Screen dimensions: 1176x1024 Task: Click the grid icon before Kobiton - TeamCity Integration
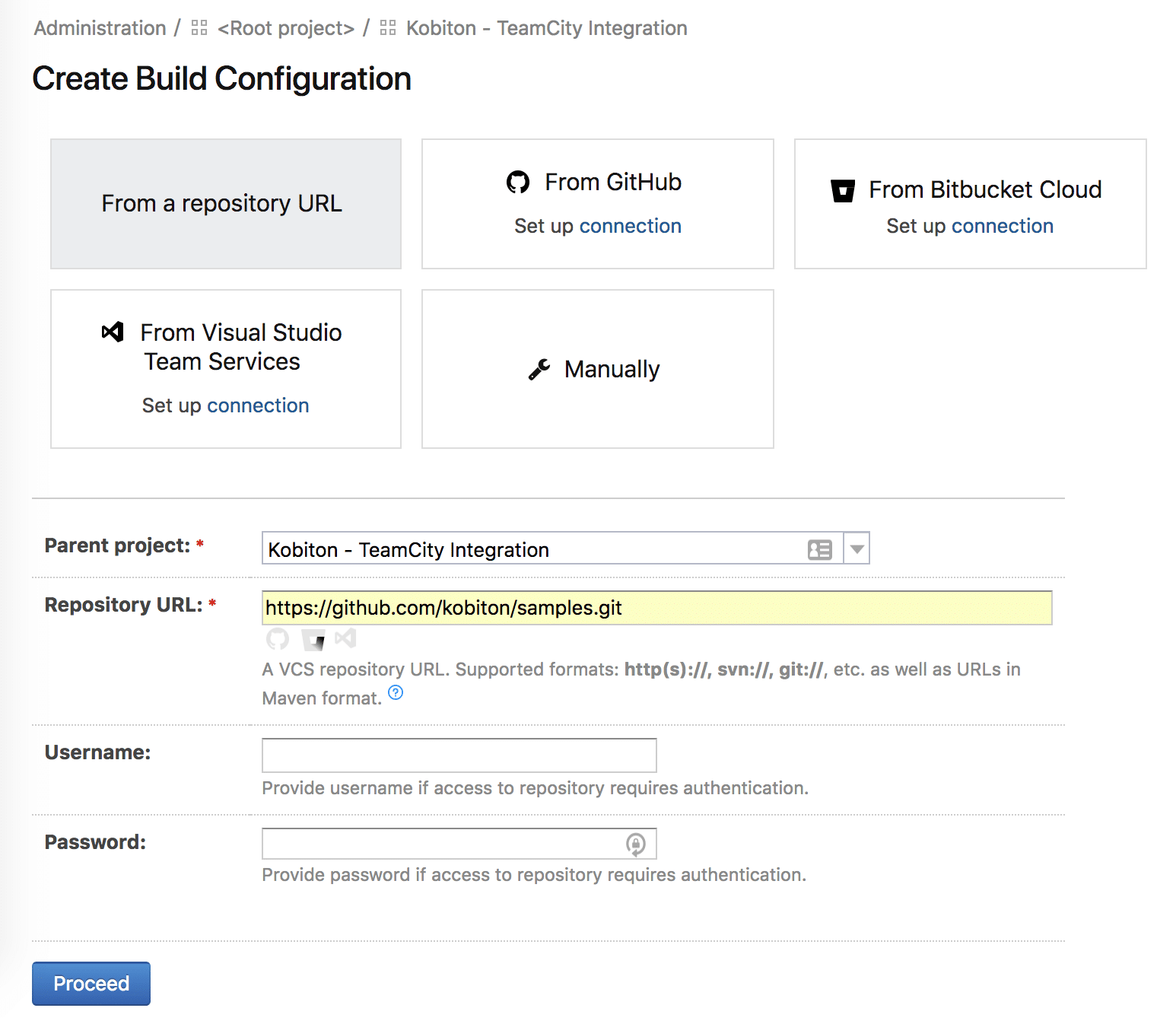coord(388,28)
